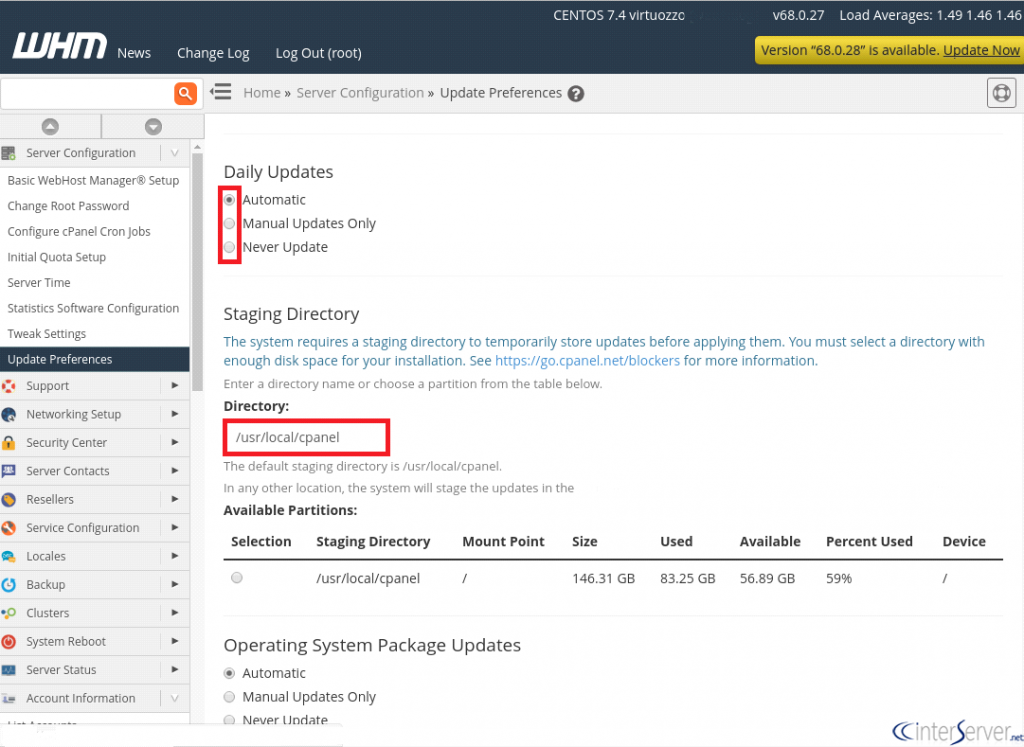Select Automatic for Operating System Package Updates

click(229, 673)
